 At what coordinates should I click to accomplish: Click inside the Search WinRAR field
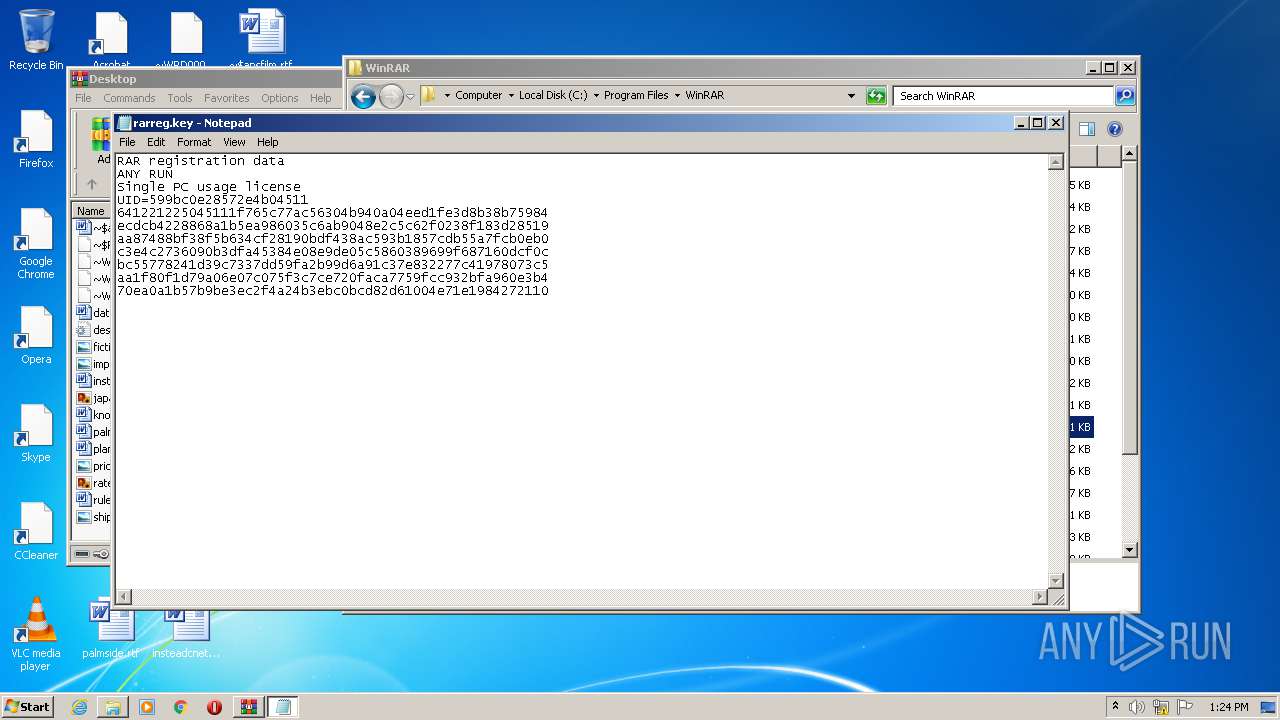point(1003,96)
